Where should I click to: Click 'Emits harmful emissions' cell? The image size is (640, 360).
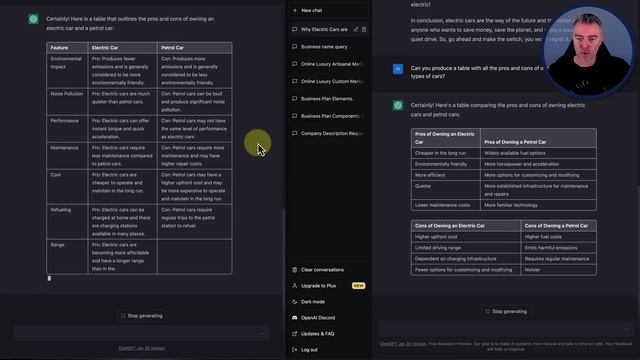pyautogui.click(x=558, y=248)
